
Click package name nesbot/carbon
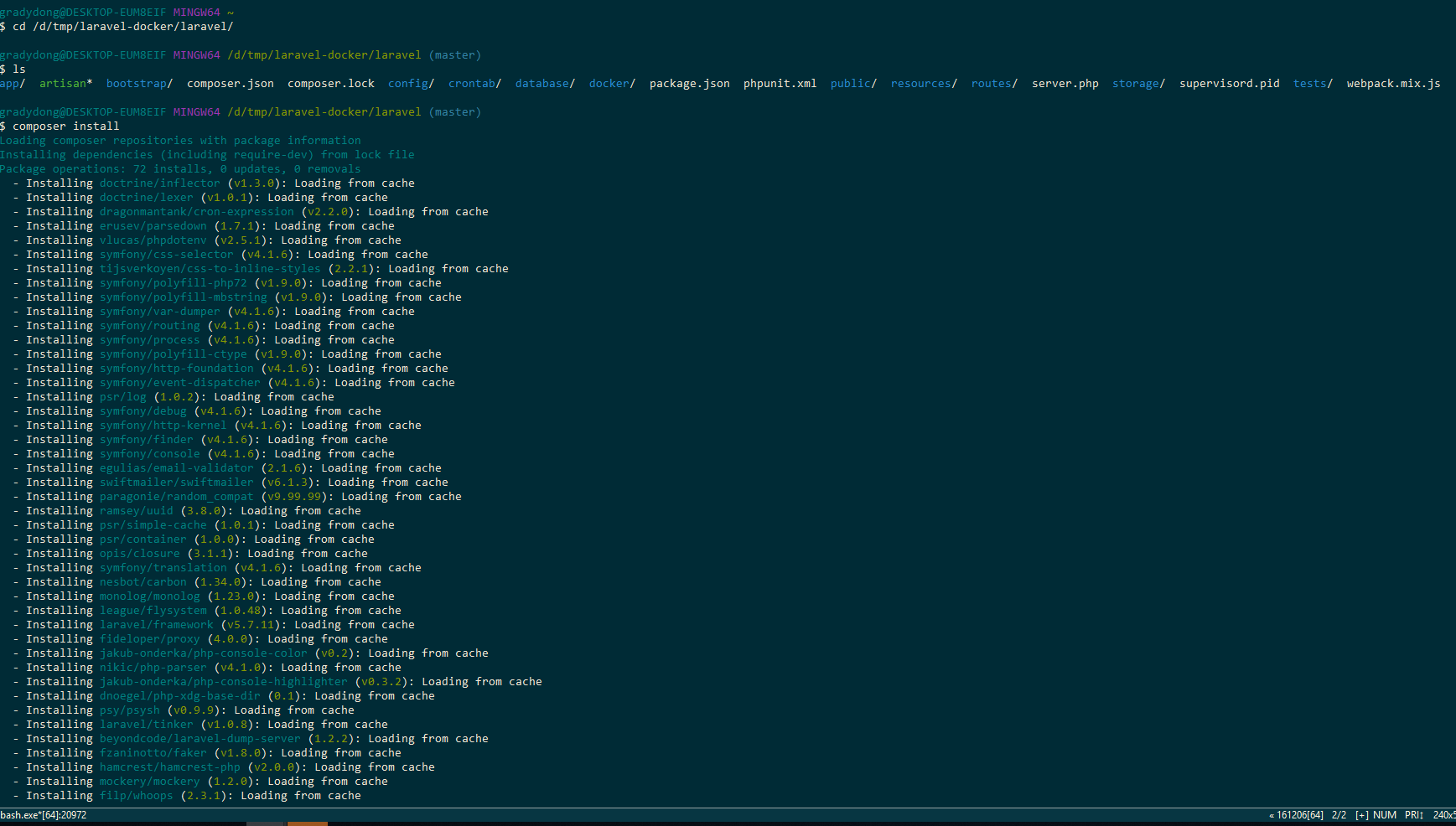coord(143,582)
